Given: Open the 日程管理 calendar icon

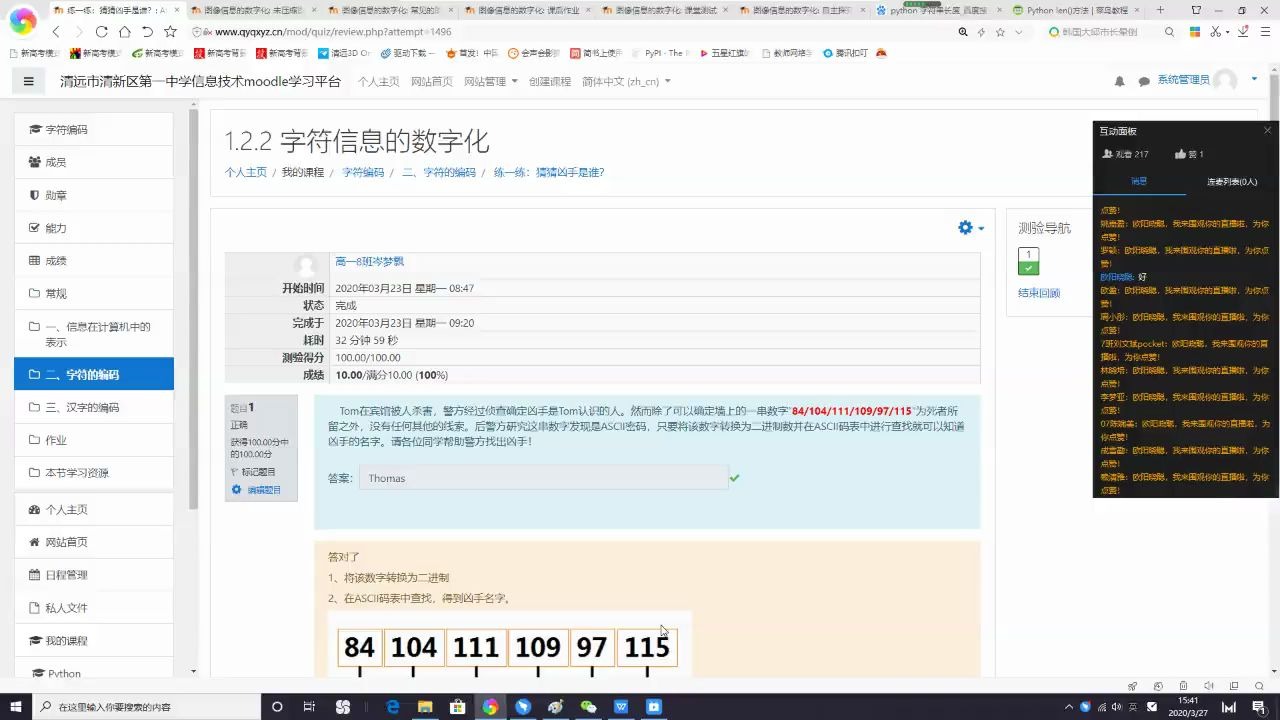Looking at the screenshot, I should tap(35, 574).
